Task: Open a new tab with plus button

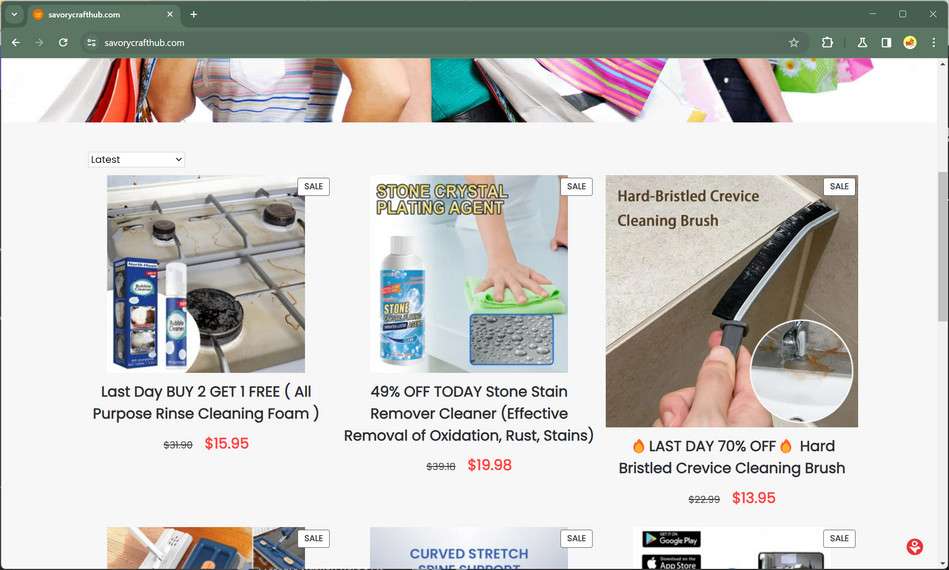Action: 194,15
